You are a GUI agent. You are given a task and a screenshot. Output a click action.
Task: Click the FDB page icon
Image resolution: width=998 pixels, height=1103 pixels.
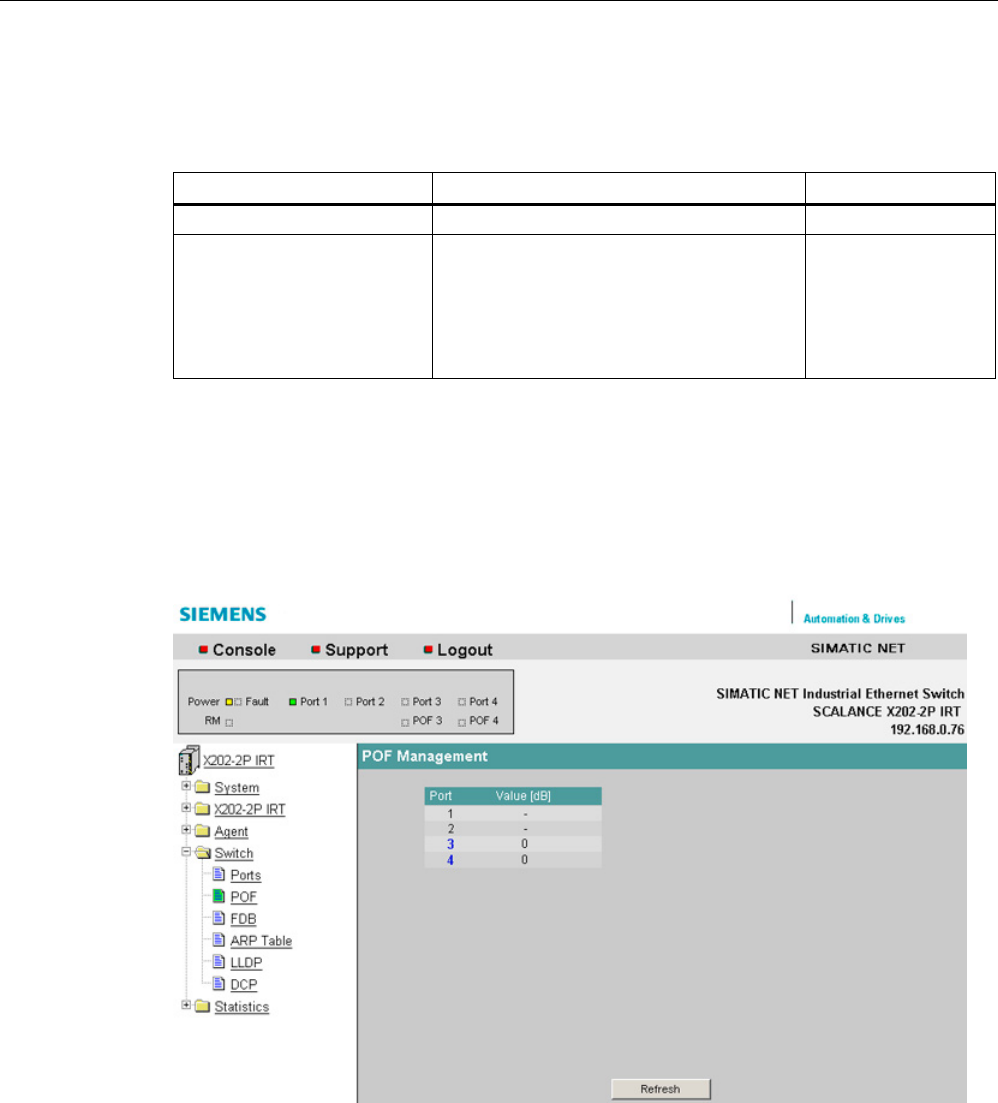point(219,917)
